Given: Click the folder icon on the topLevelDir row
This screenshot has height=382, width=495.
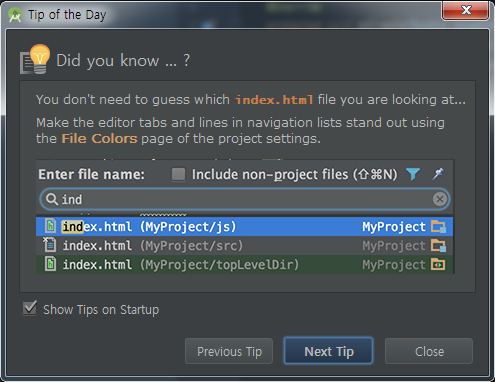Looking at the screenshot, I should [x=438, y=265].
